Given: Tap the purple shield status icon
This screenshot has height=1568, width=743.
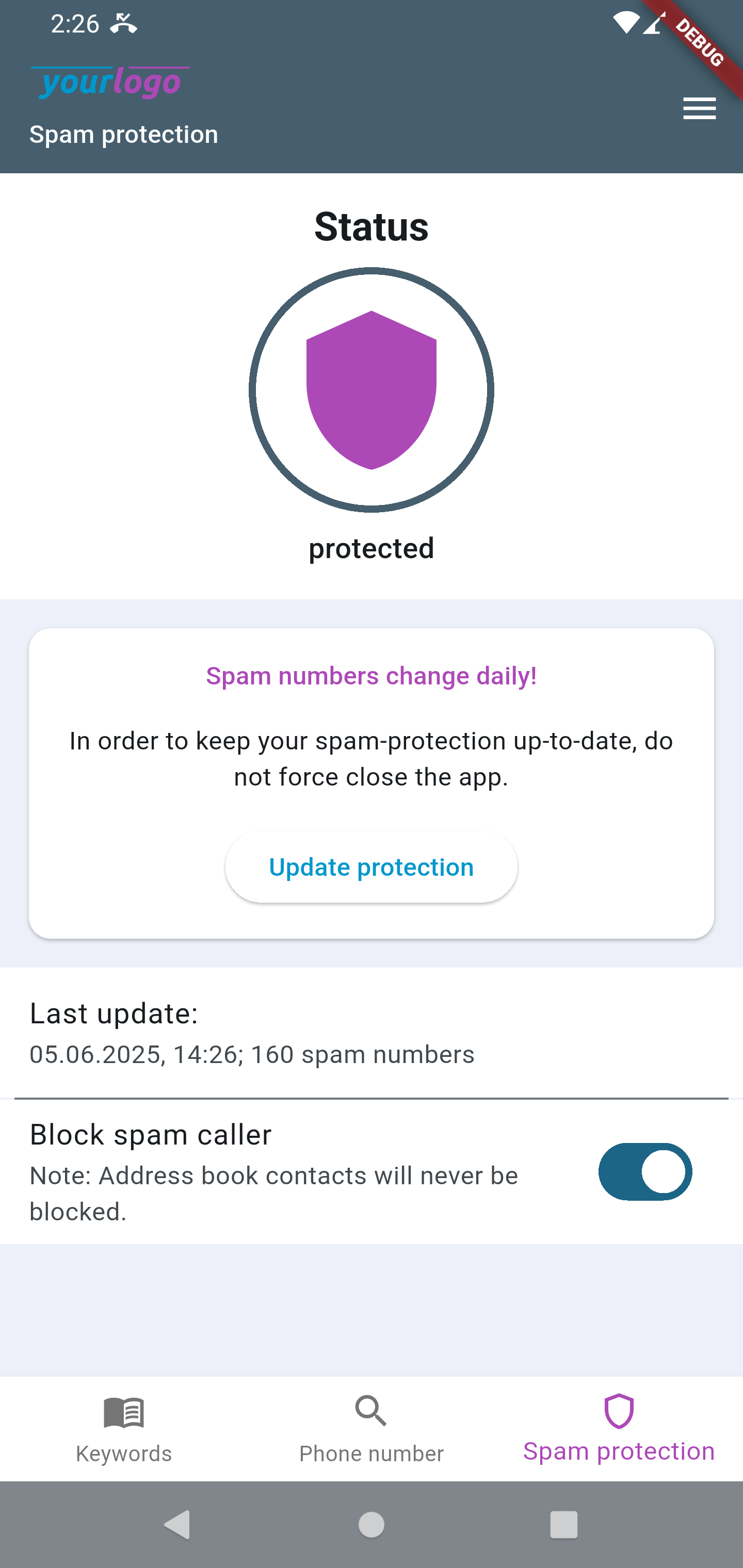Looking at the screenshot, I should pos(372,390).
